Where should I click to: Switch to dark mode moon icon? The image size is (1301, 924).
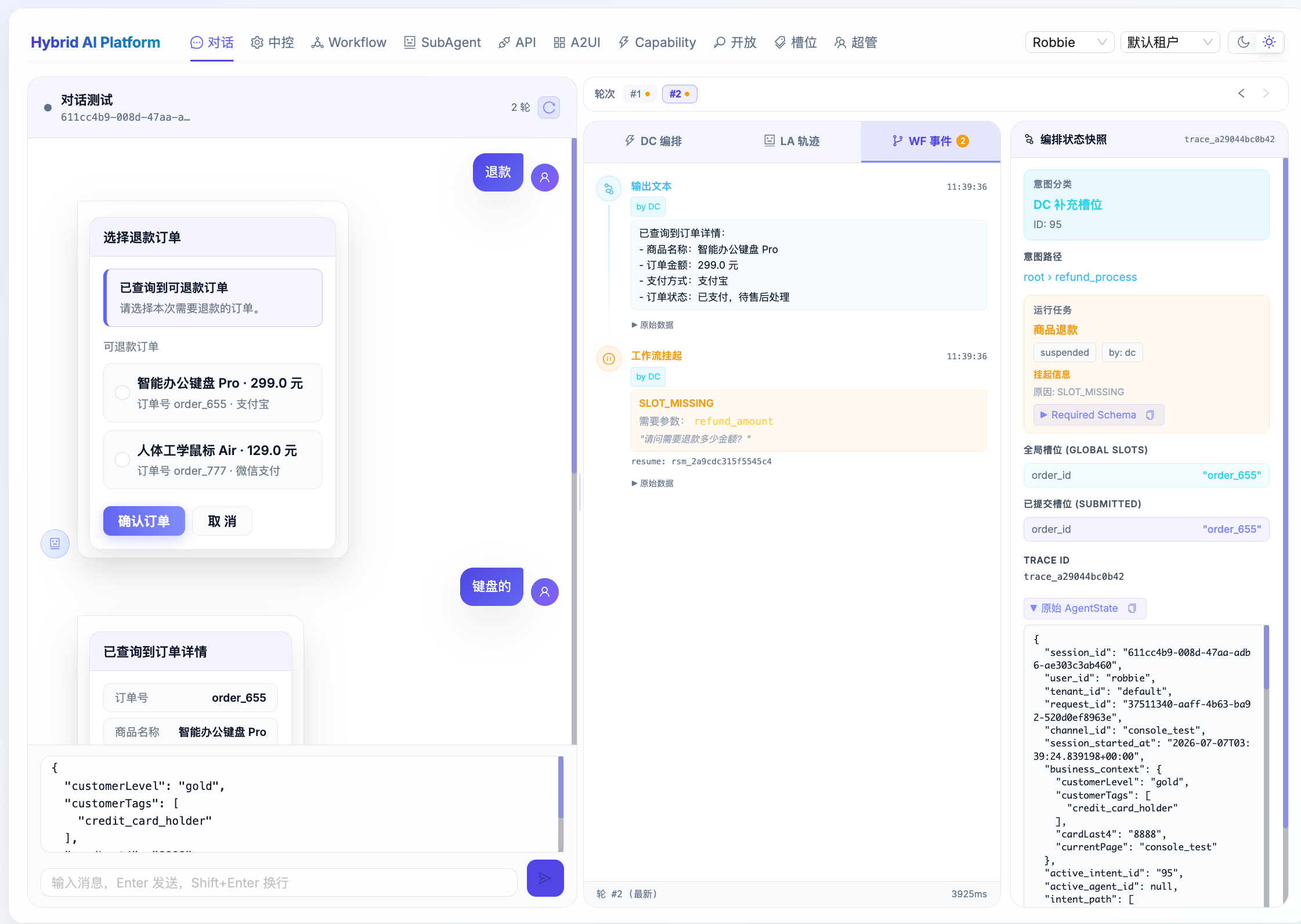point(1243,42)
